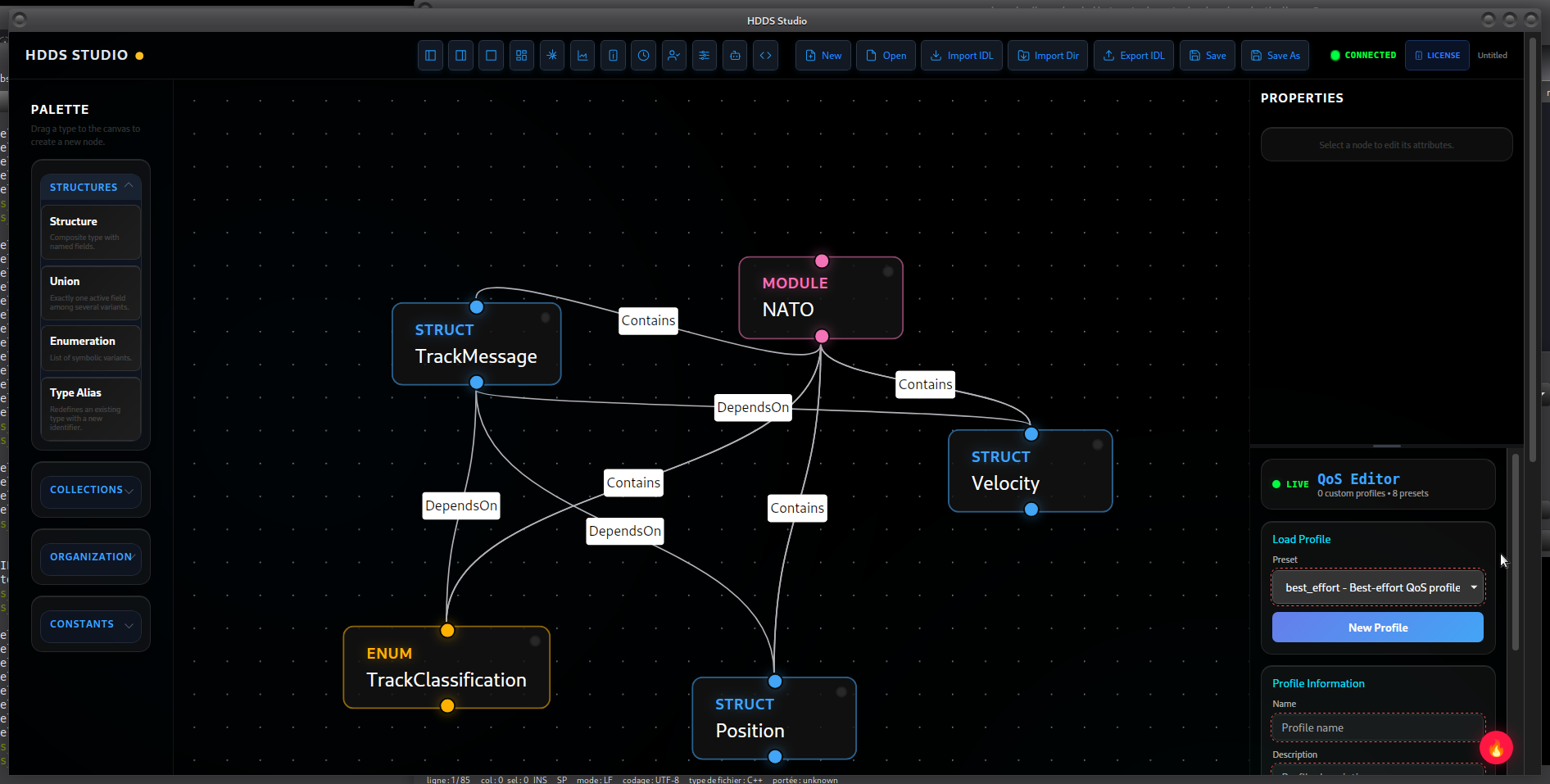Open the dashboard grid view

pos(522,55)
